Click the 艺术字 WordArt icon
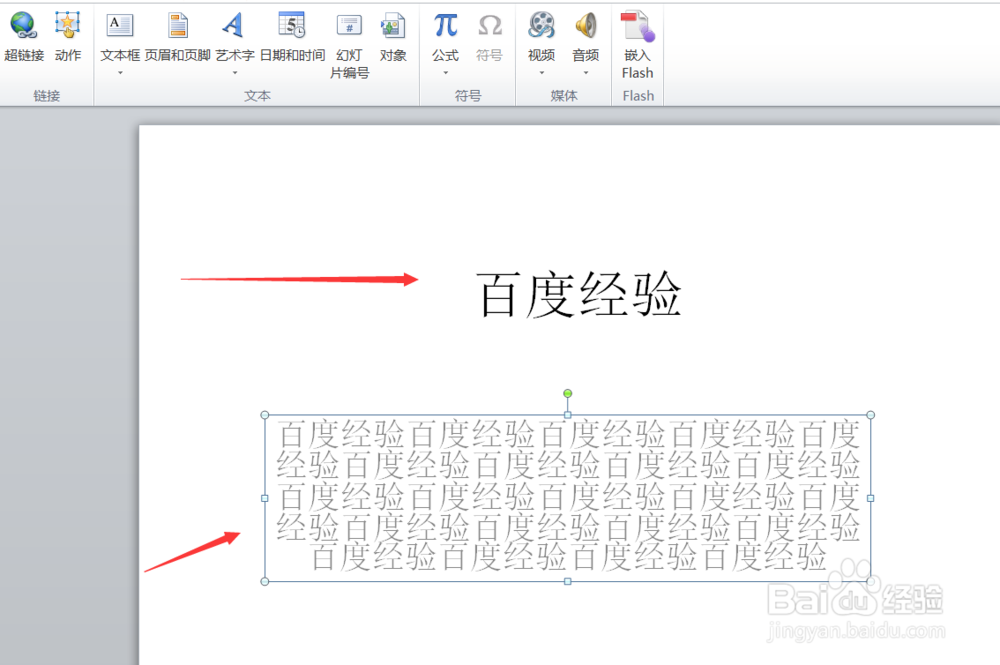The height and width of the screenshot is (665, 1000). pyautogui.click(x=234, y=26)
